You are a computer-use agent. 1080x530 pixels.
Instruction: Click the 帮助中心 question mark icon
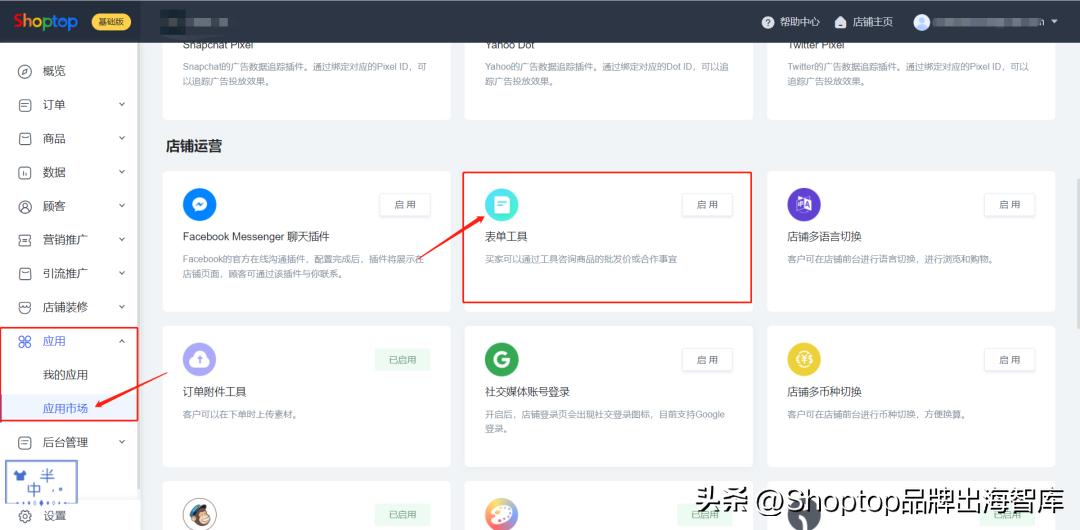tap(768, 22)
